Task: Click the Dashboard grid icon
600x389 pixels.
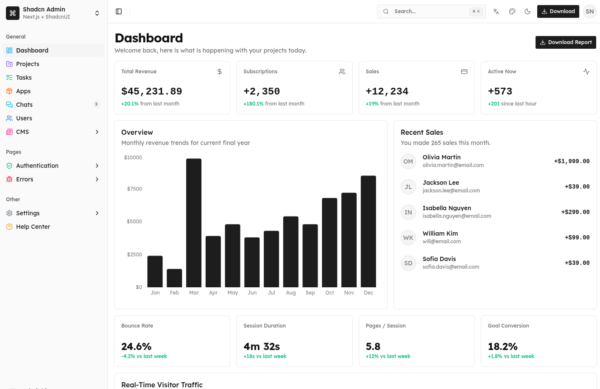Action: 9,50
